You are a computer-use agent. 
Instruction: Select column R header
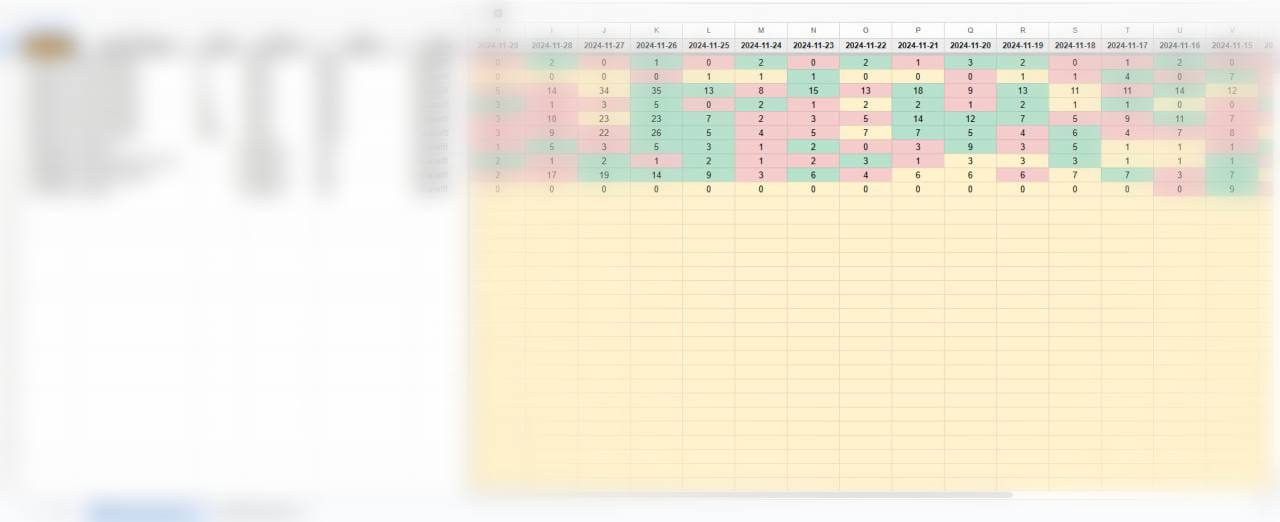coord(1022,30)
